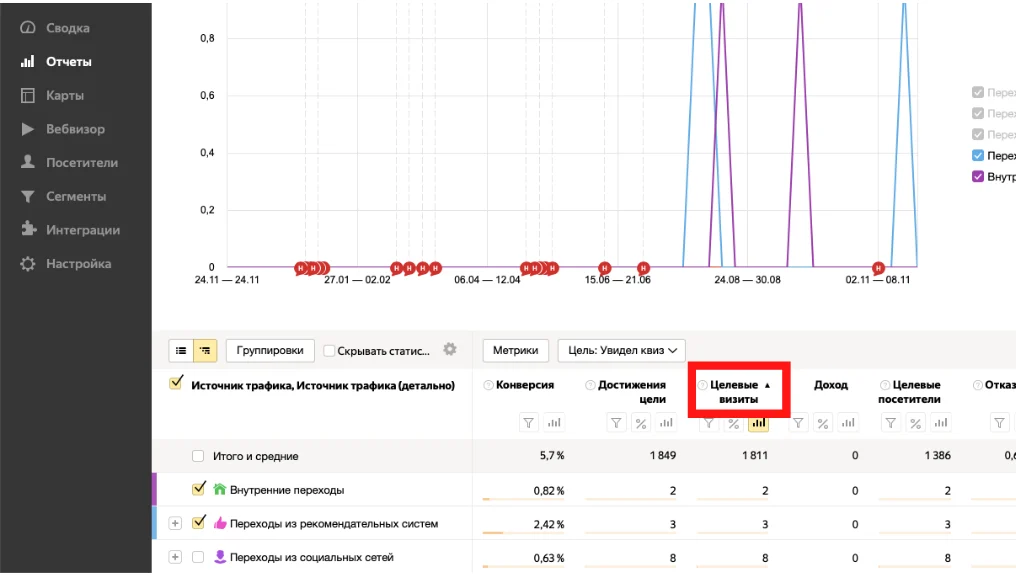Check the Итого и средние checkbox

(x=198, y=456)
